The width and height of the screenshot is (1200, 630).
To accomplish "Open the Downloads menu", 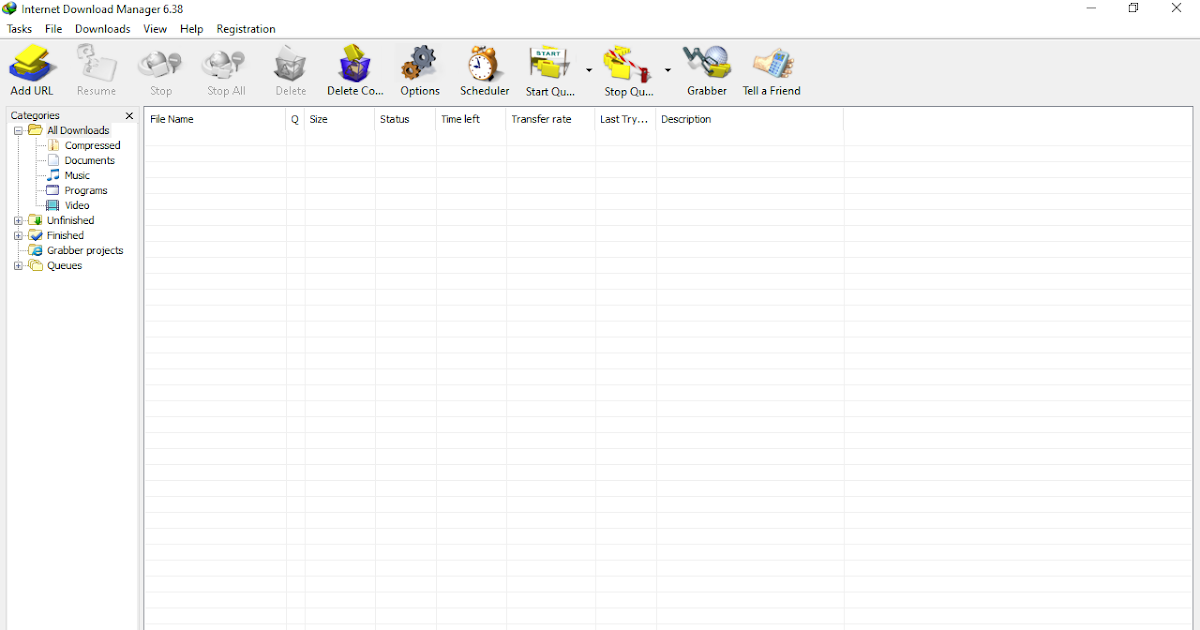I will 102,29.
